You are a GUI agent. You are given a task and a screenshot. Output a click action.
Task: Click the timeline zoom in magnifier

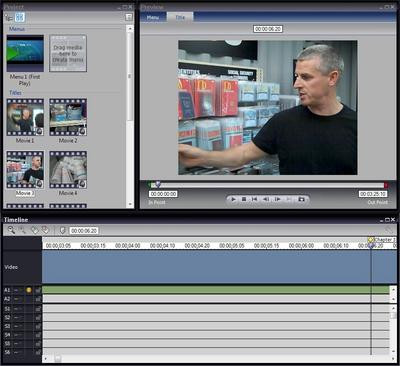(11, 230)
